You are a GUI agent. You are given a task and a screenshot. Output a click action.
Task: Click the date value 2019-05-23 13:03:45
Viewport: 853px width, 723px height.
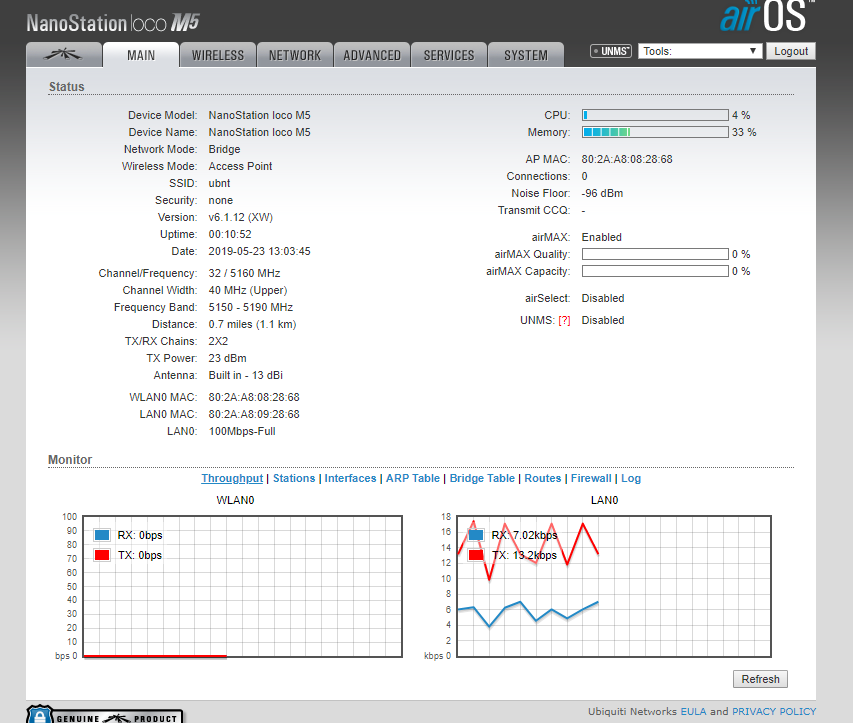tap(259, 251)
